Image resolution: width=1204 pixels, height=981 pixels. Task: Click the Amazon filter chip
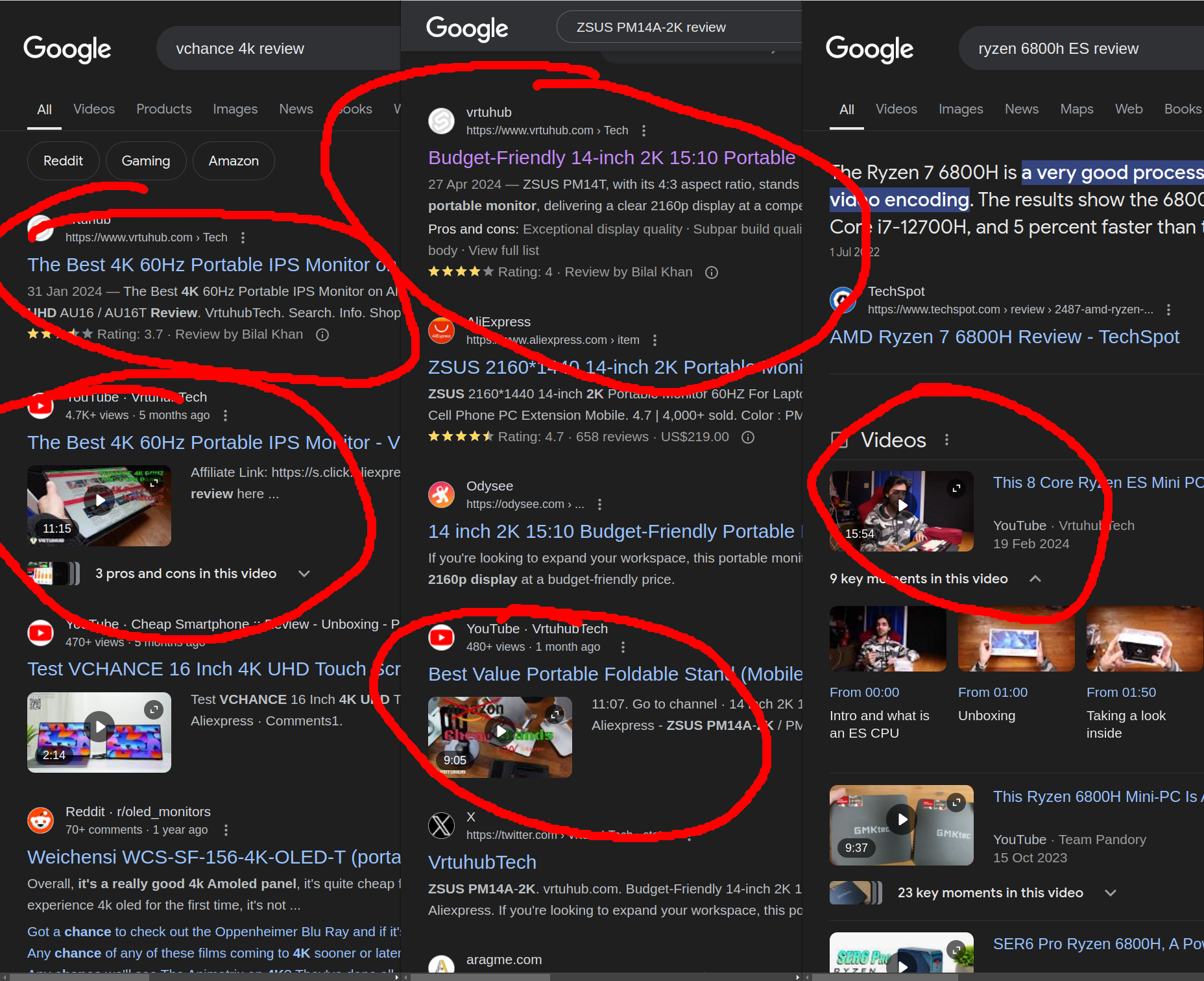pyautogui.click(x=234, y=161)
